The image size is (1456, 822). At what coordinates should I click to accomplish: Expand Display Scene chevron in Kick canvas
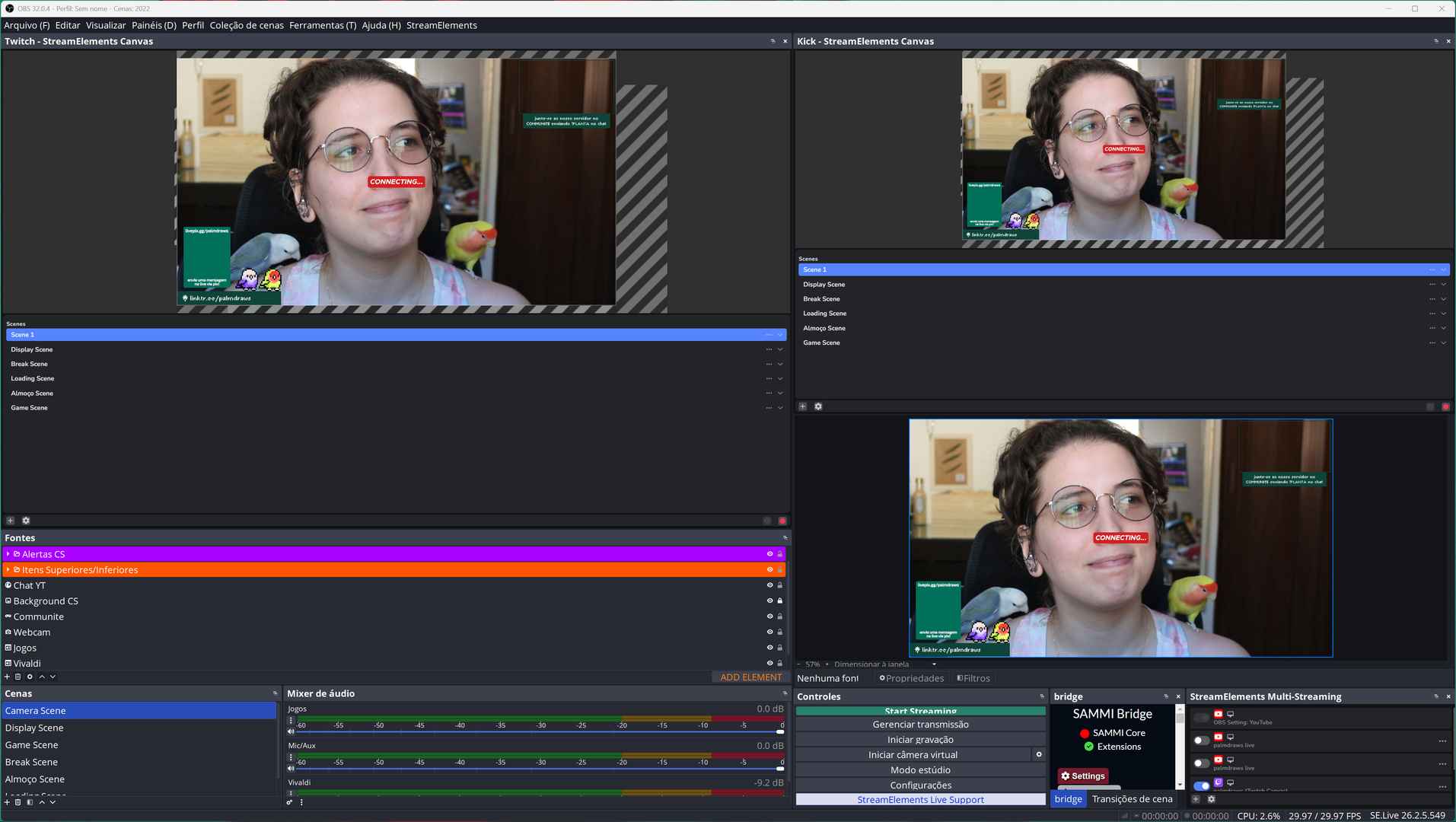pos(1443,285)
